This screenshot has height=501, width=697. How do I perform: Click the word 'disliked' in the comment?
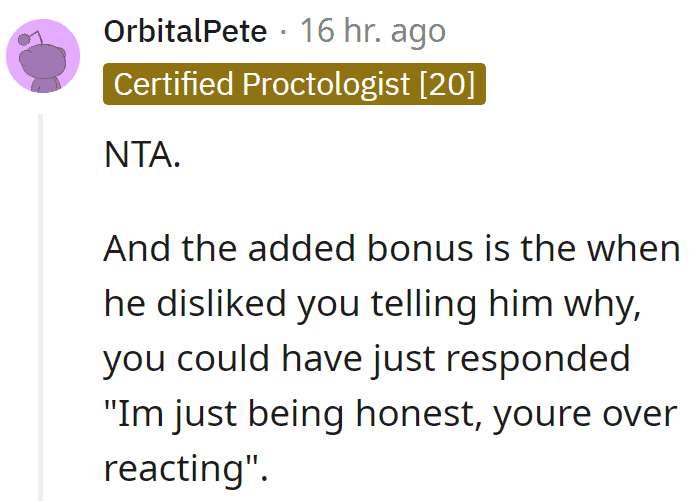[x=221, y=304]
